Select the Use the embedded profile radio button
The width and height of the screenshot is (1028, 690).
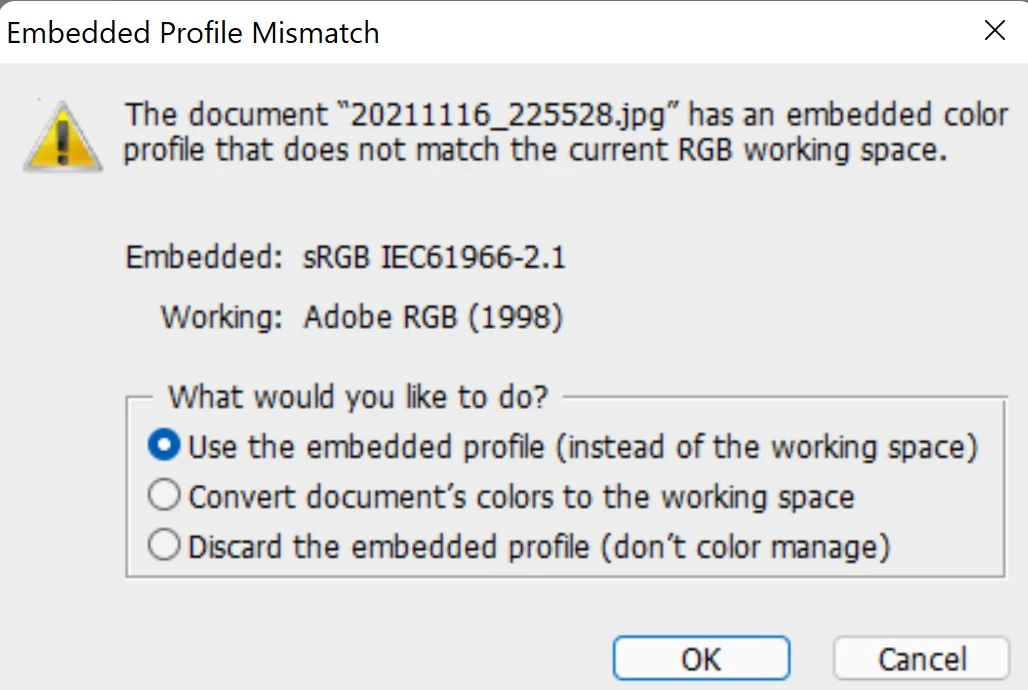[x=163, y=446]
